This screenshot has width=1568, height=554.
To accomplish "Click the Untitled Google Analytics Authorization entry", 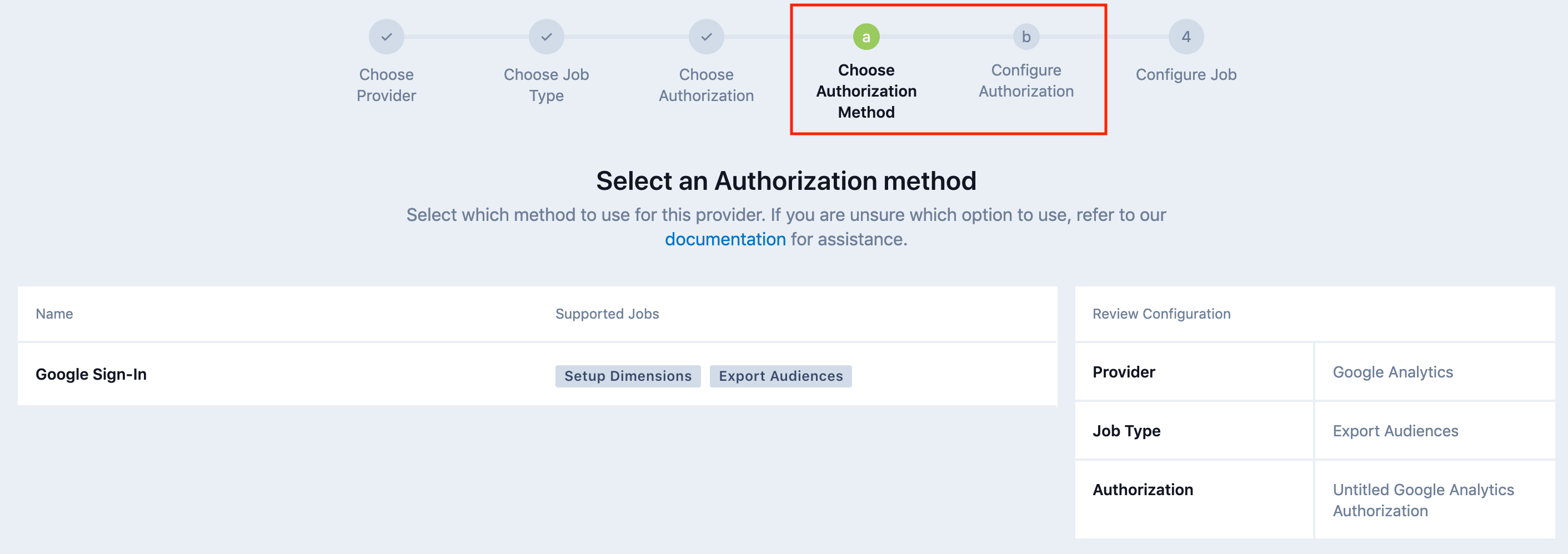I will (x=1422, y=499).
